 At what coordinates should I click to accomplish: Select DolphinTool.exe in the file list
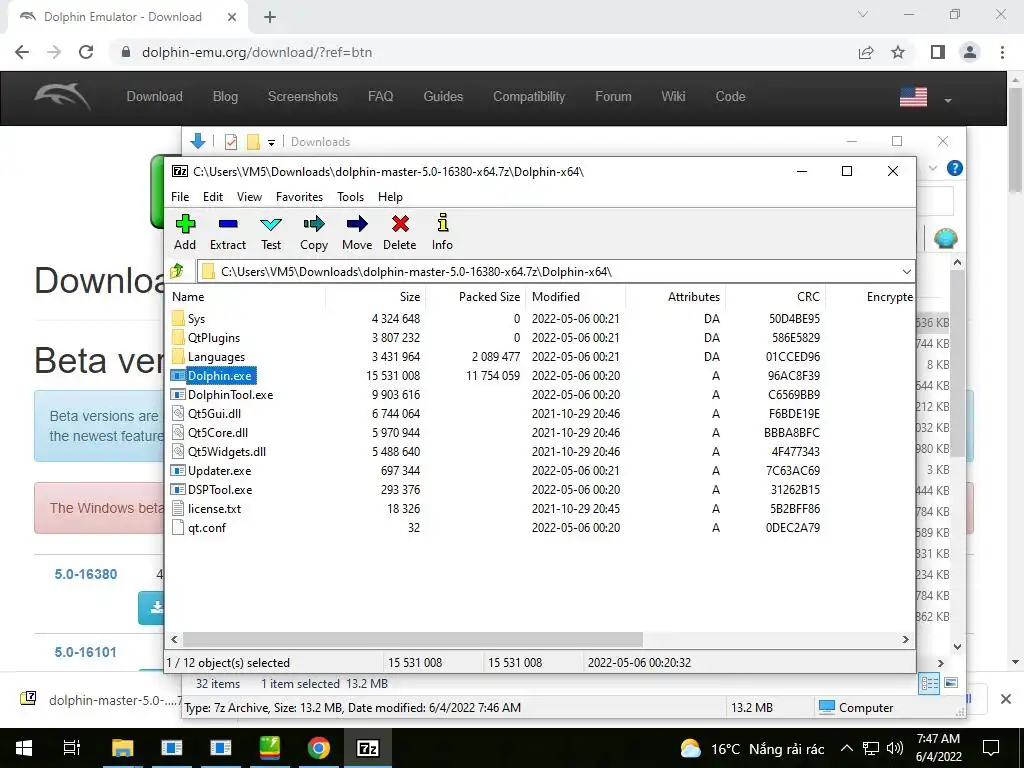[230, 394]
